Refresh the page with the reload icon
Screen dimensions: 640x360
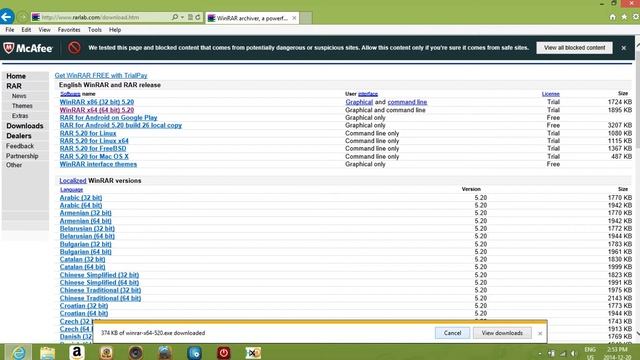click(x=198, y=17)
